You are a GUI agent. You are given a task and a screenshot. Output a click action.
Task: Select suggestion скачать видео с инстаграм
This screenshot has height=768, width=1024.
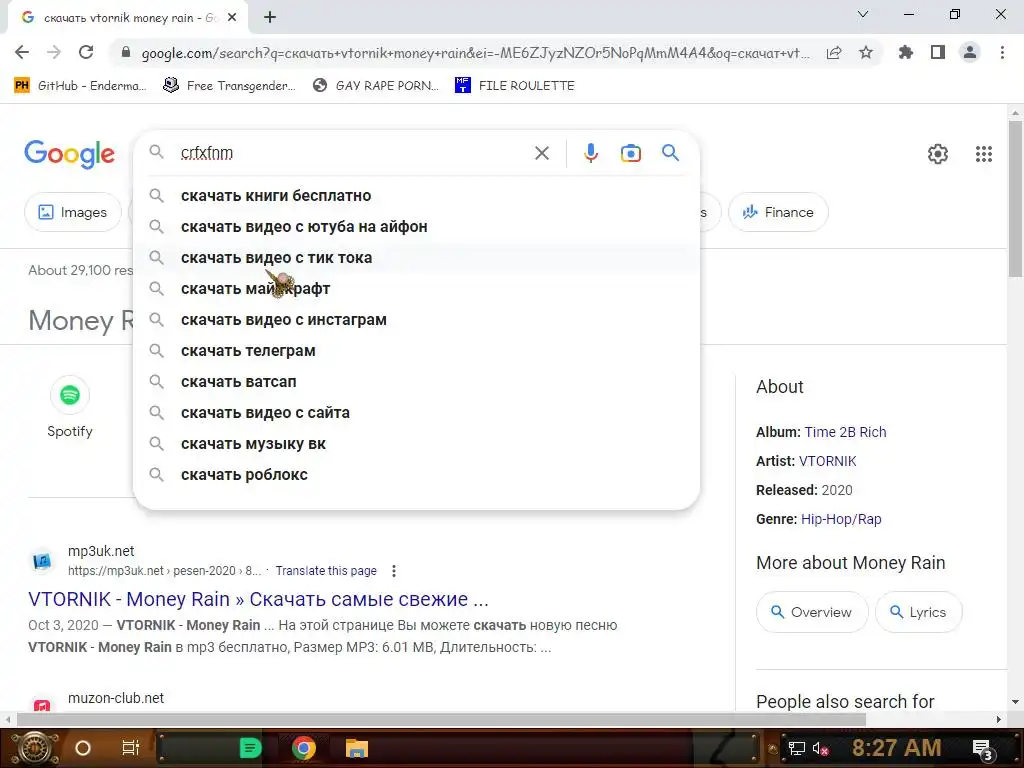[416, 320]
